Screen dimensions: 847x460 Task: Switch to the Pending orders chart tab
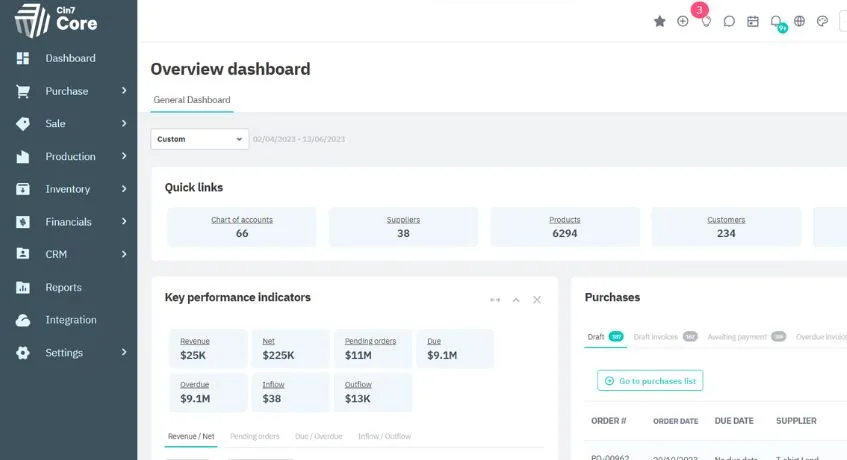[254, 436]
